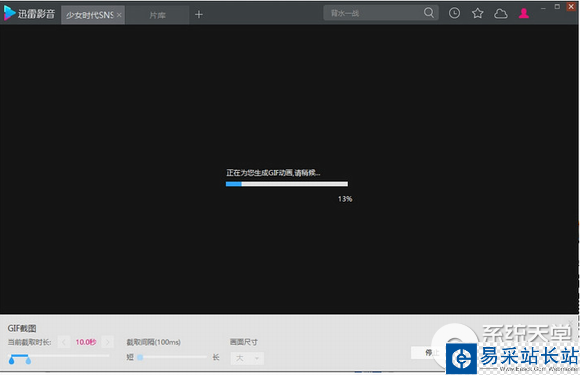Minimize the player window
The width and height of the screenshot is (580, 375).
pos(543,7)
